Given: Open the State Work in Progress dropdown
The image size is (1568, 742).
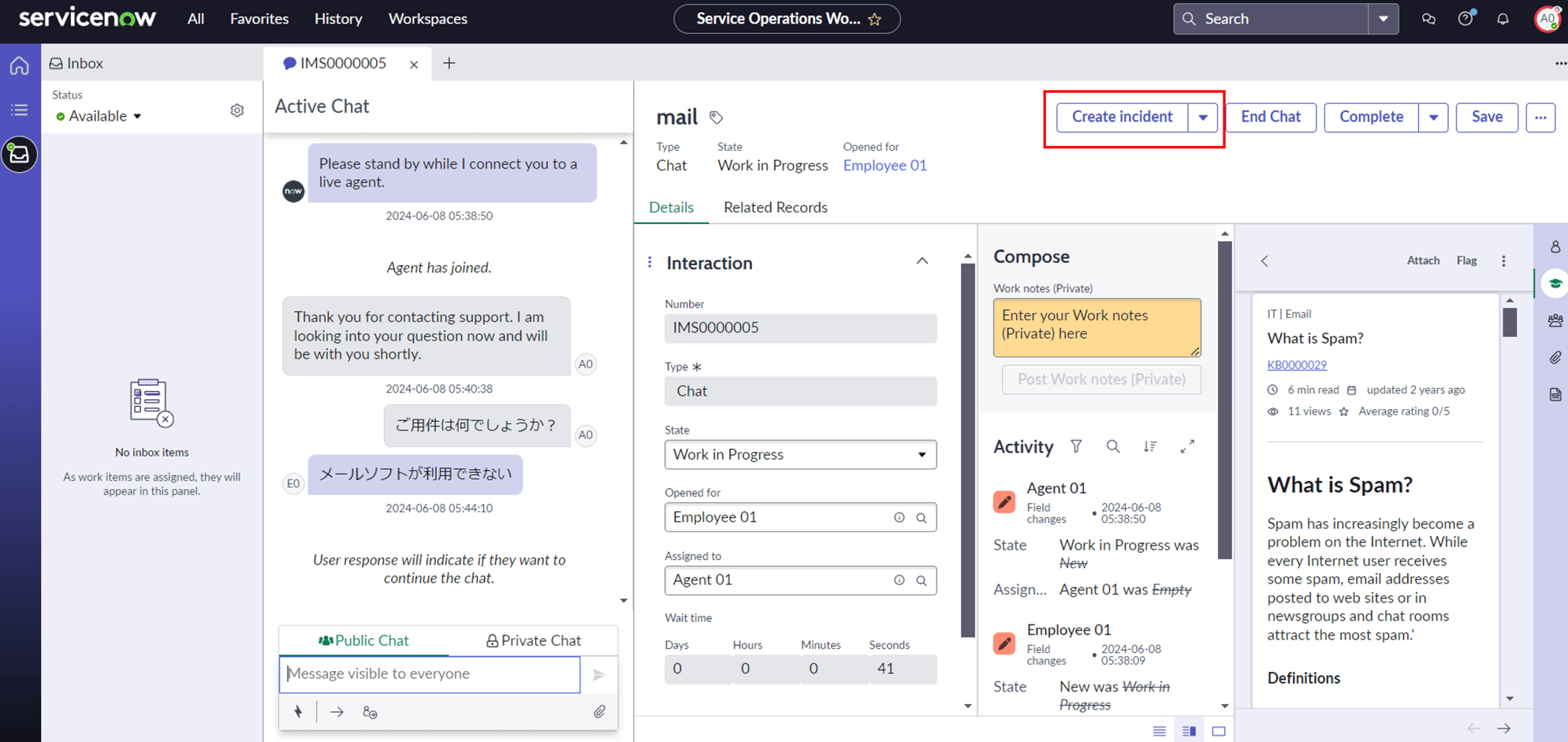Looking at the screenshot, I should 799,454.
